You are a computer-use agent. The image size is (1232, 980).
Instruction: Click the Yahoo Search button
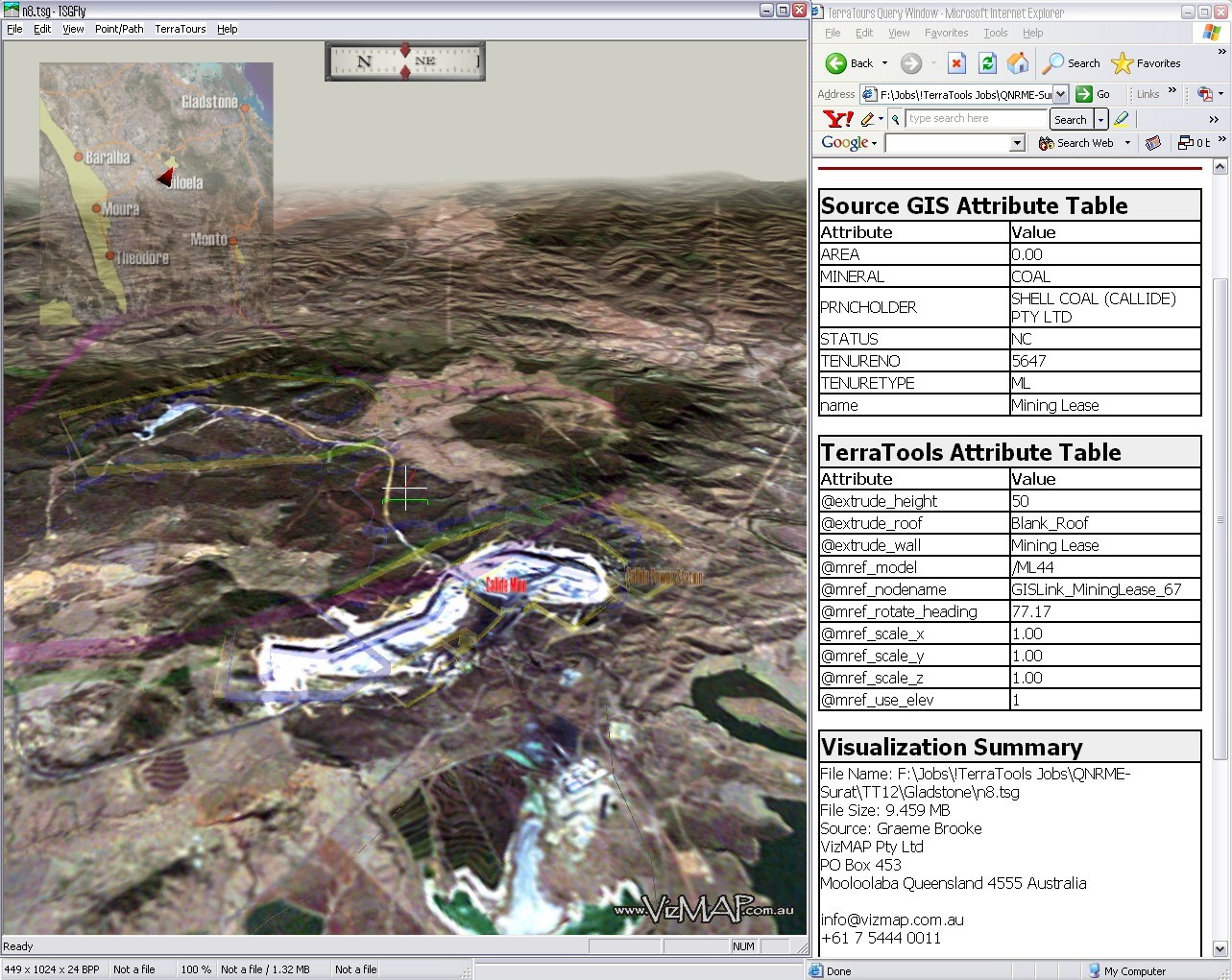pos(1071,119)
